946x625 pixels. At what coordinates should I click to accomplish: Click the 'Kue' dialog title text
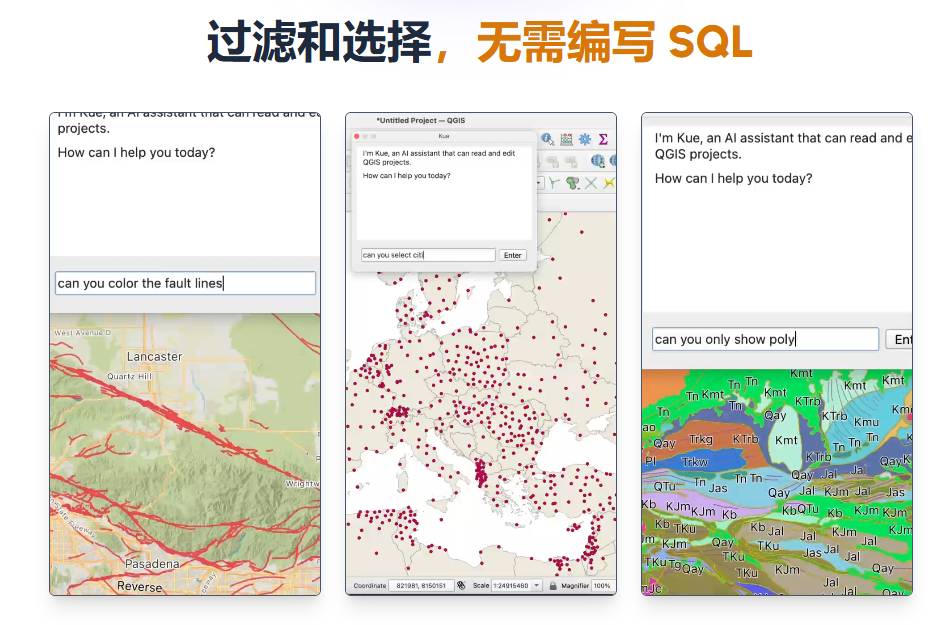tap(444, 136)
